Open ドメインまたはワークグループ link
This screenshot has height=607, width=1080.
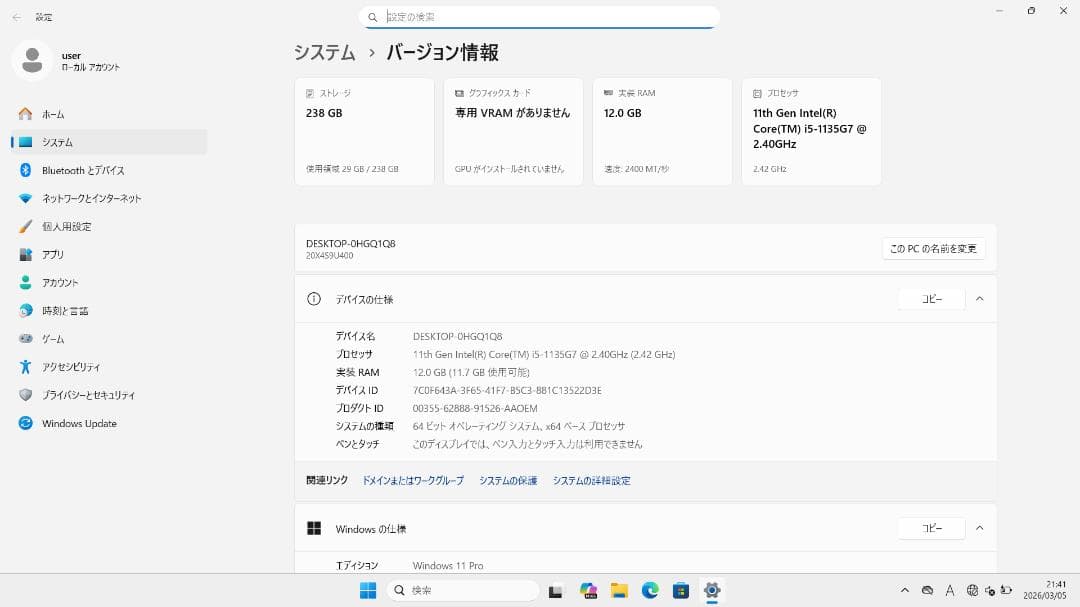[413, 481]
